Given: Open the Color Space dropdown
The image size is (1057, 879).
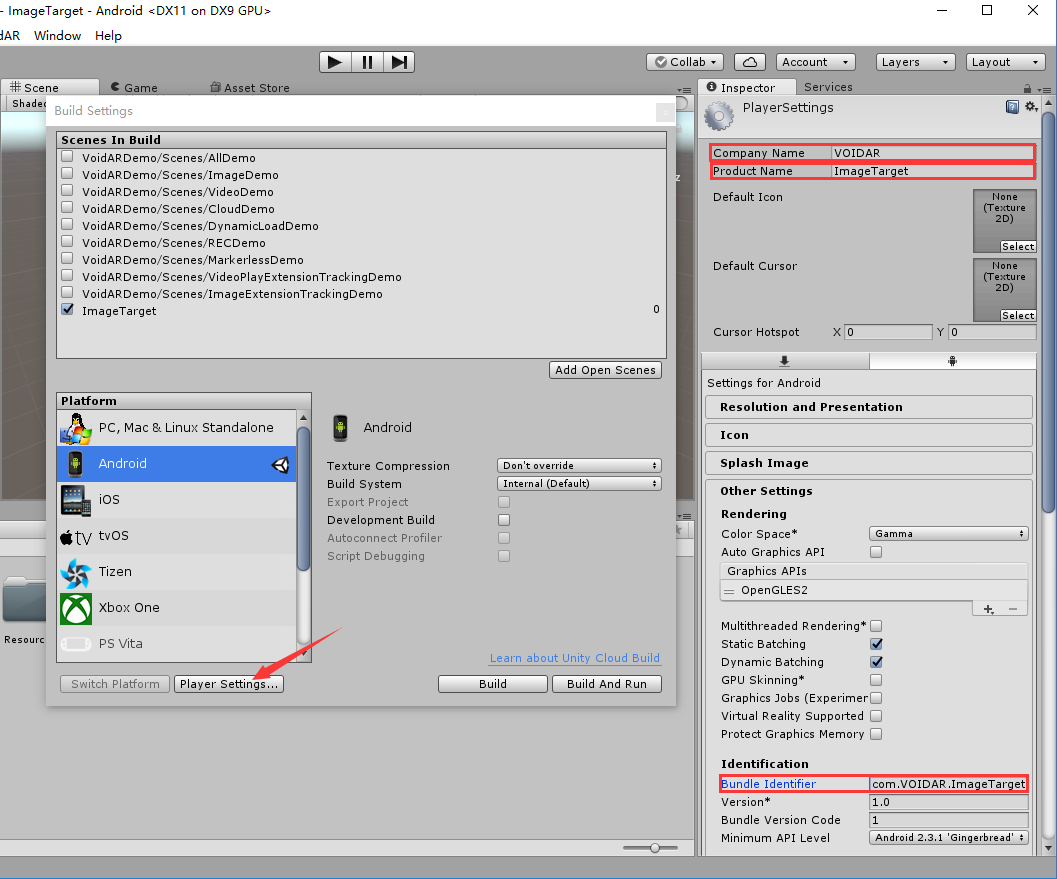Looking at the screenshot, I should pos(948,534).
